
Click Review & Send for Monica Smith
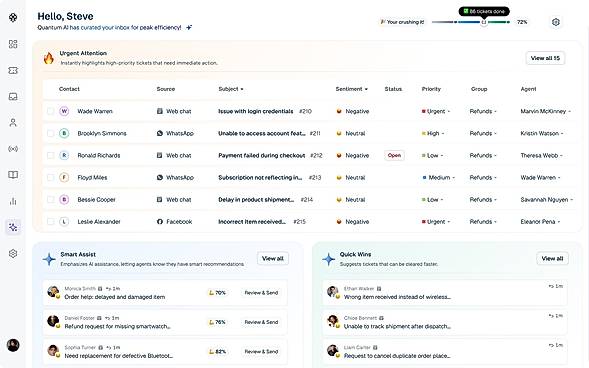pos(261,293)
